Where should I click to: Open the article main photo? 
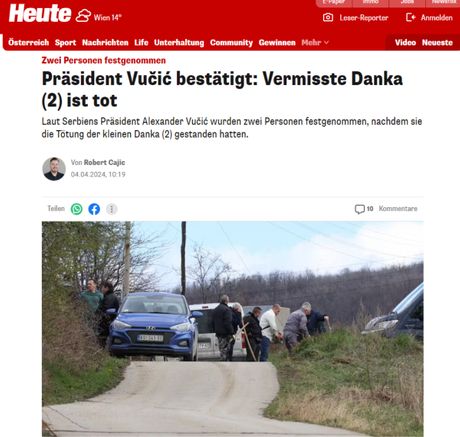(233, 329)
